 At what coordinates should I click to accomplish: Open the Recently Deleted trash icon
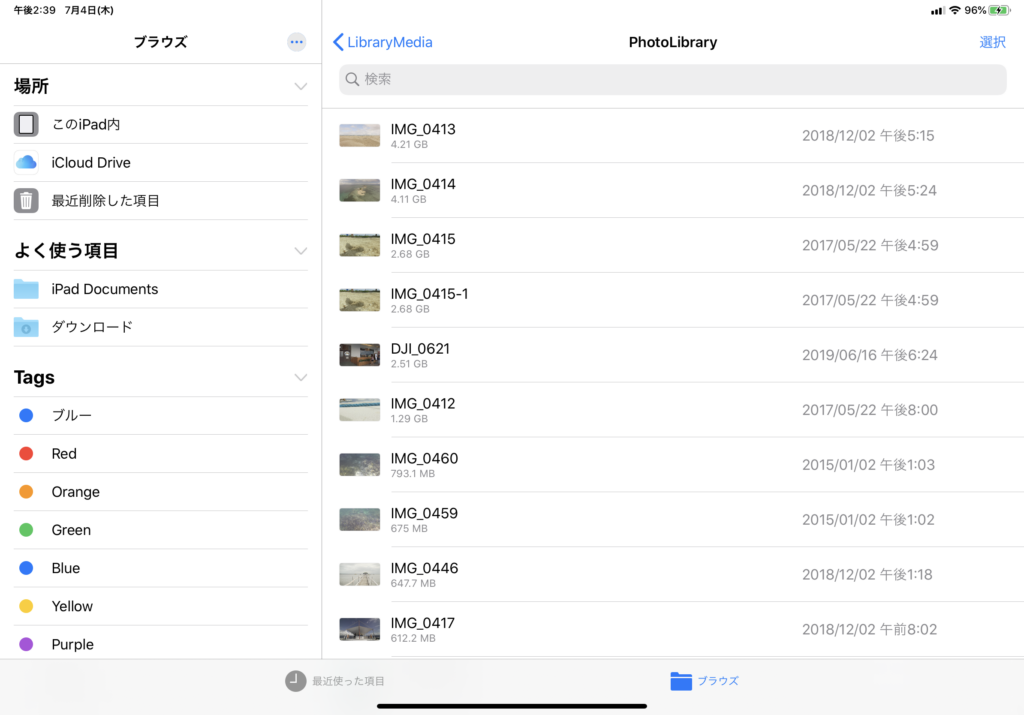click(26, 201)
